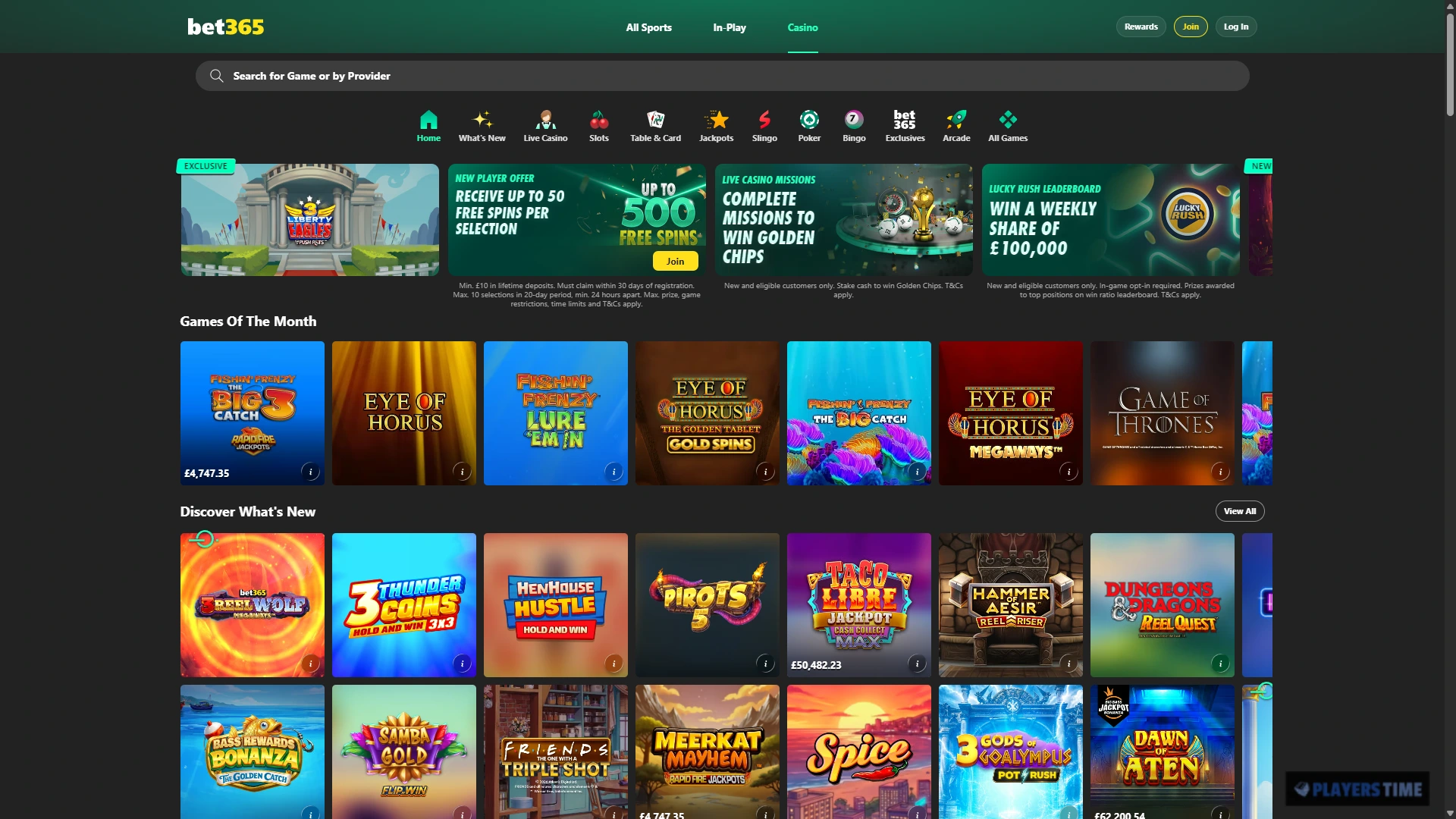Show info for Hammer of Aesir
Image resolution: width=1456 pixels, height=819 pixels.
coord(1068,664)
